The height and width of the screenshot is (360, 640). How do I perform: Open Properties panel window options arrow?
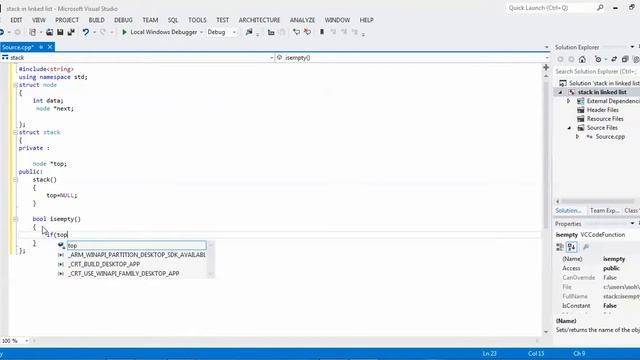click(632, 224)
